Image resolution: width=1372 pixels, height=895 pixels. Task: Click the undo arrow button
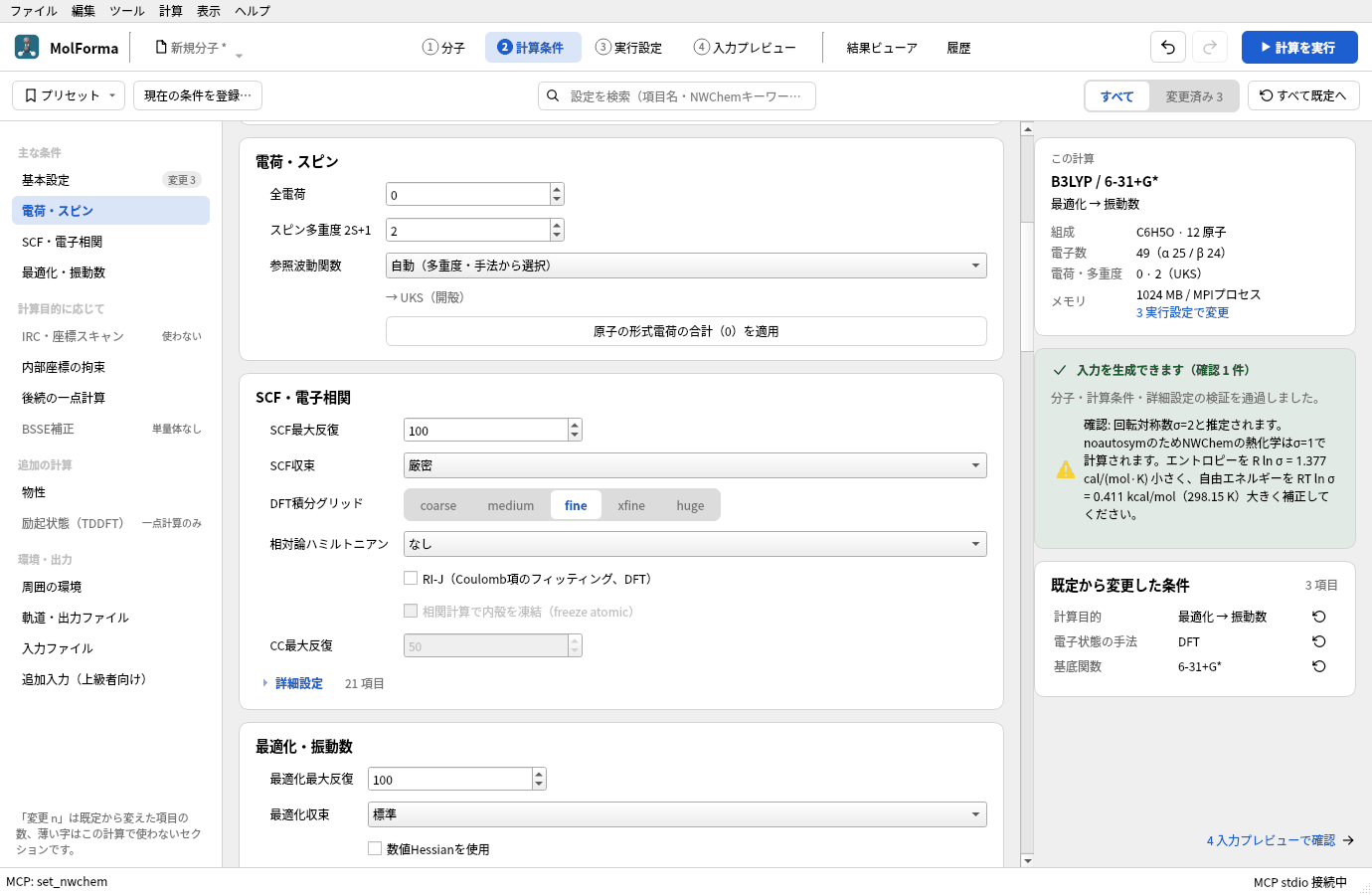pos(1168,47)
